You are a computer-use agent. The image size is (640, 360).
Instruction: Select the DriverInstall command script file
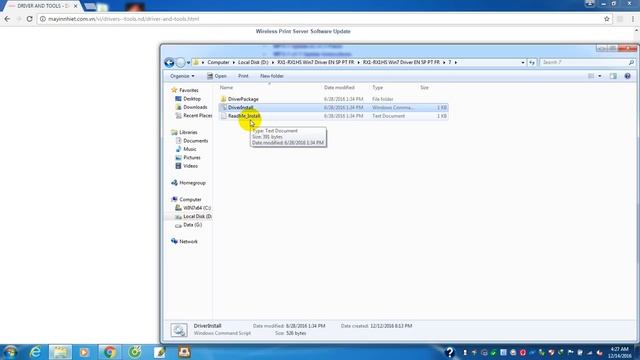click(x=240, y=108)
